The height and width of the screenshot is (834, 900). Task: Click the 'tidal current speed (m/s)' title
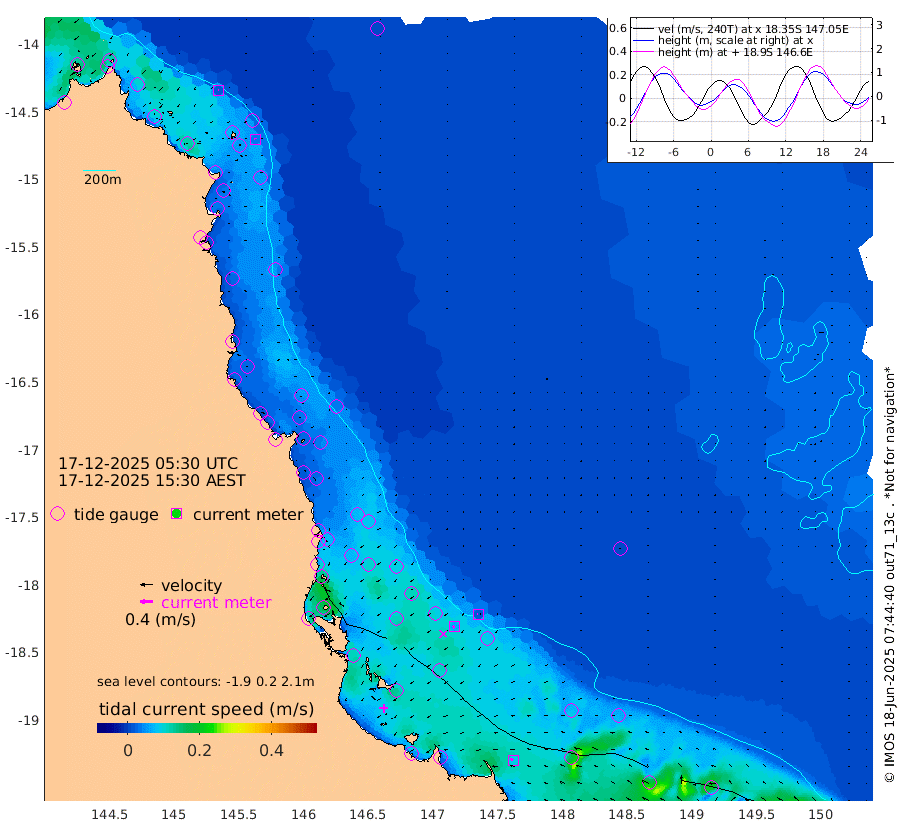point(207,709)
